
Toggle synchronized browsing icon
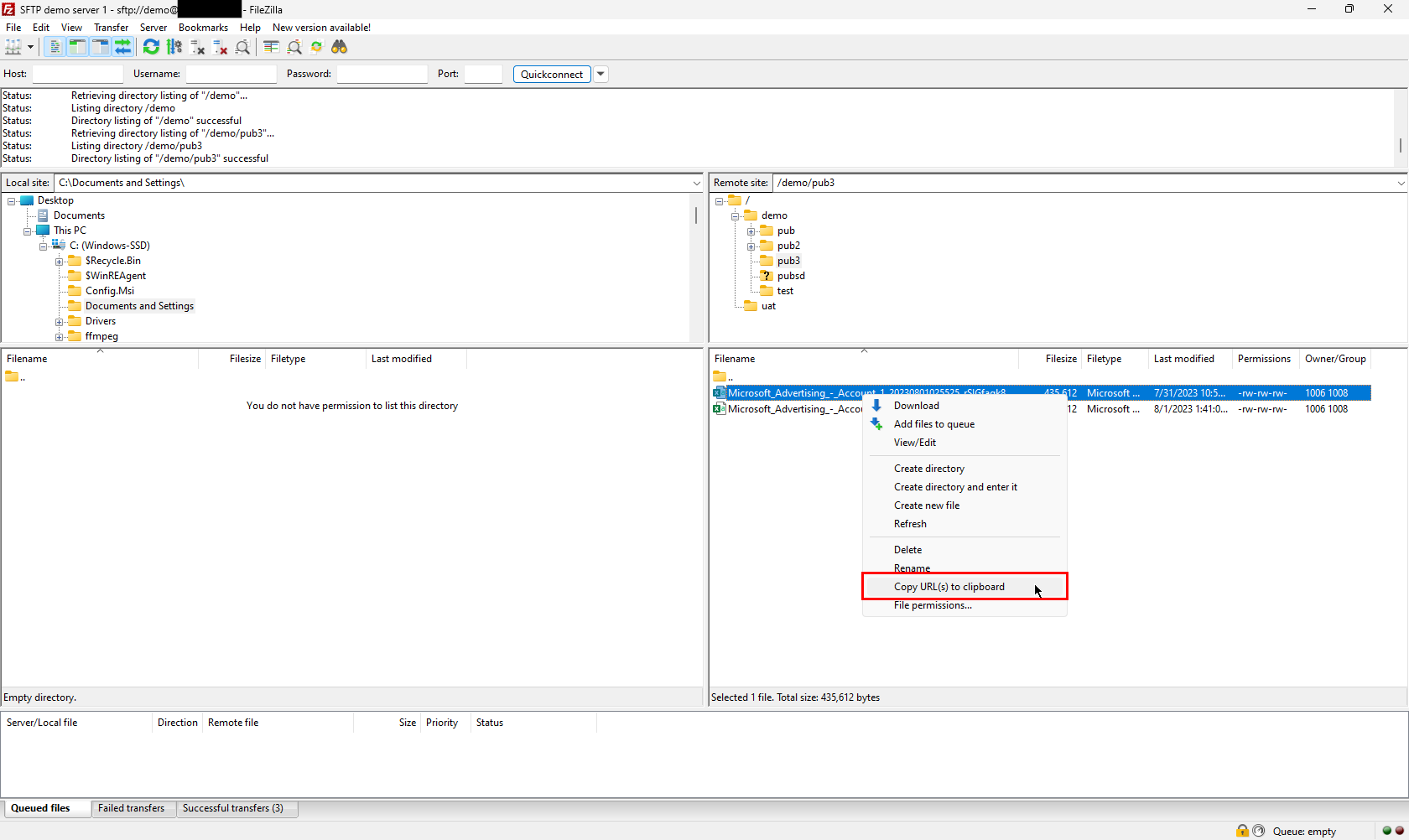click(x=316, y=47)
